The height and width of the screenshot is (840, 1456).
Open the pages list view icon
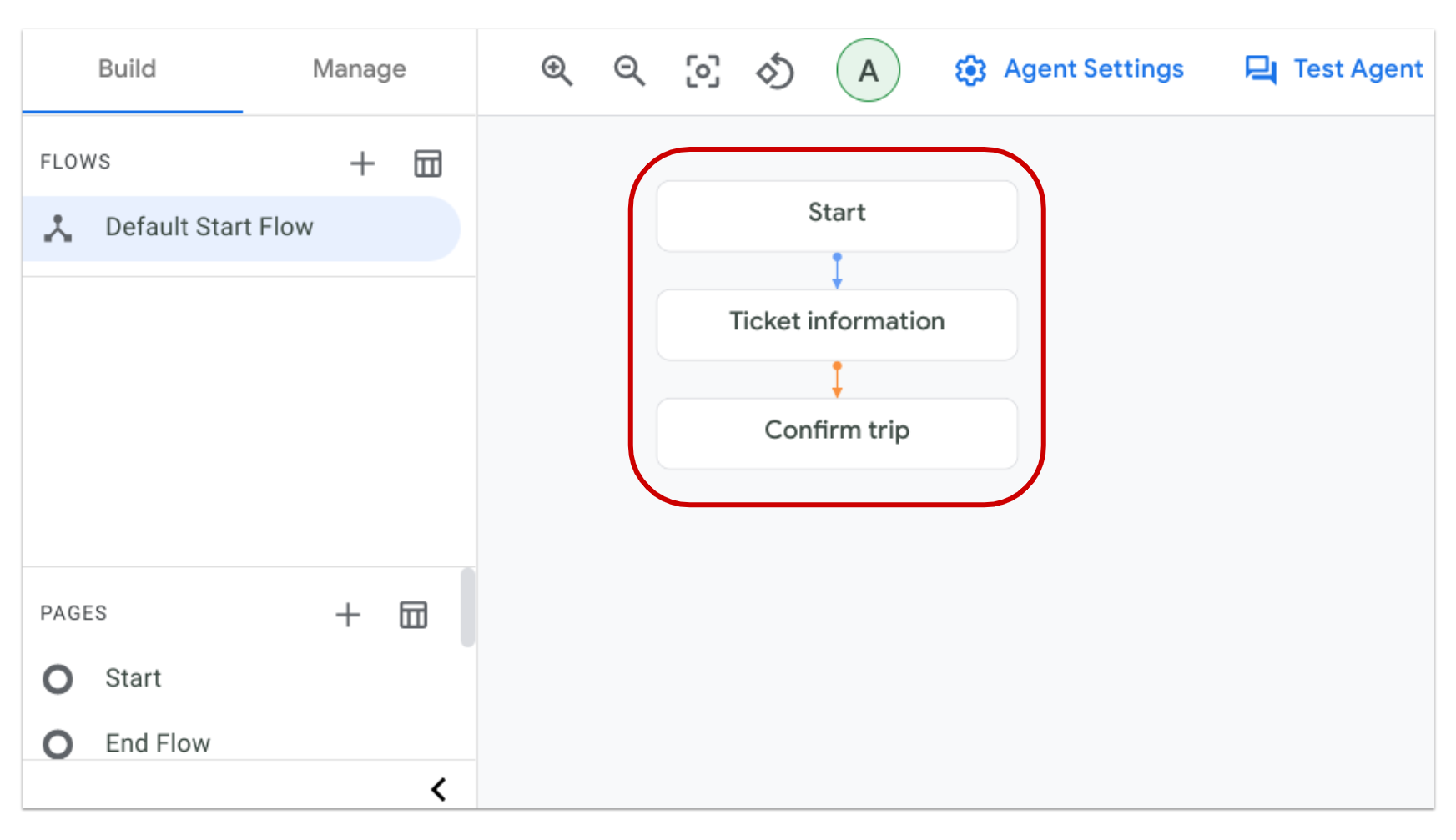point(412,615)
